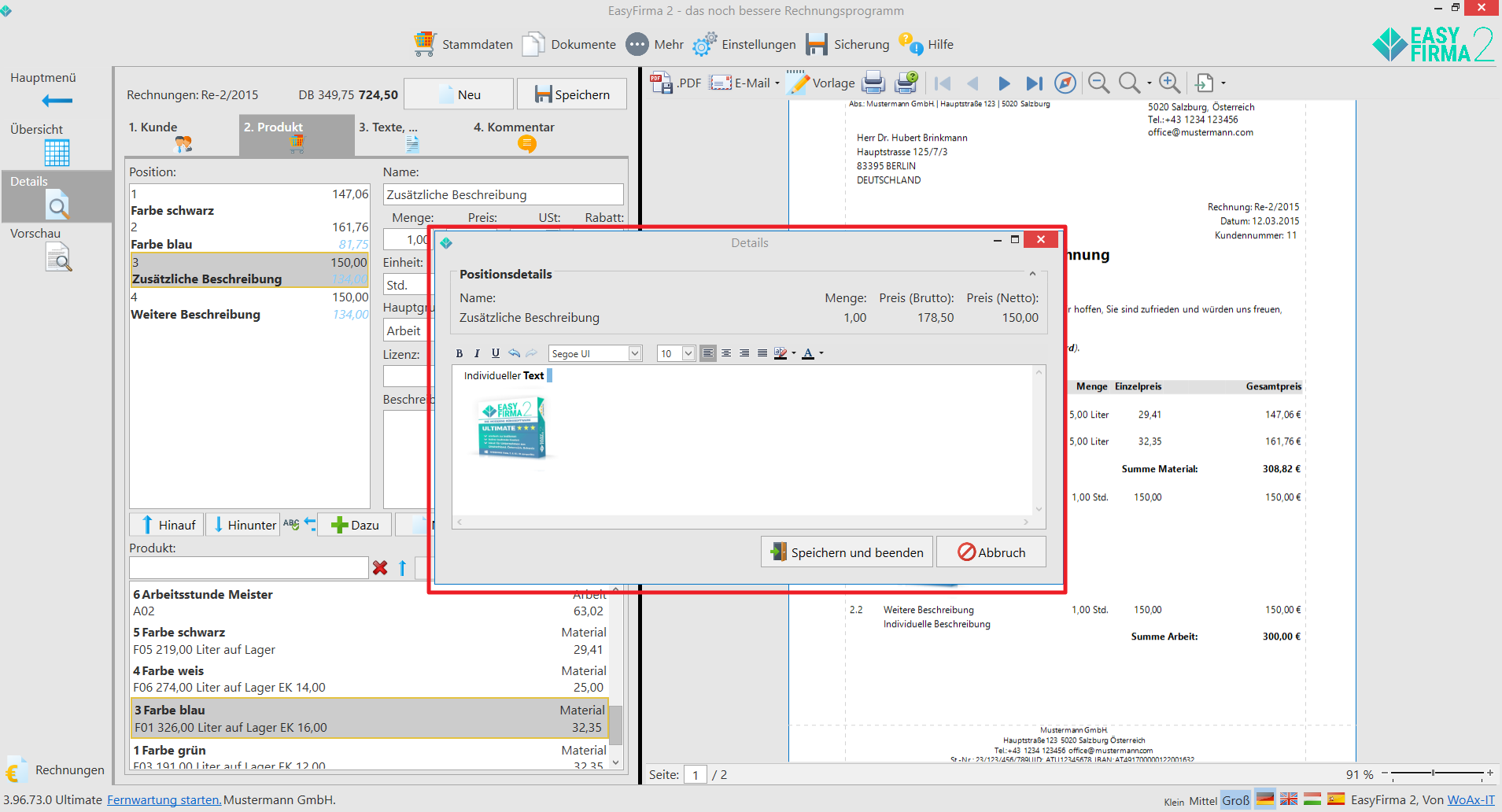Open Einstellungen settings
The image size is (1502, 812).
point(744,44)
